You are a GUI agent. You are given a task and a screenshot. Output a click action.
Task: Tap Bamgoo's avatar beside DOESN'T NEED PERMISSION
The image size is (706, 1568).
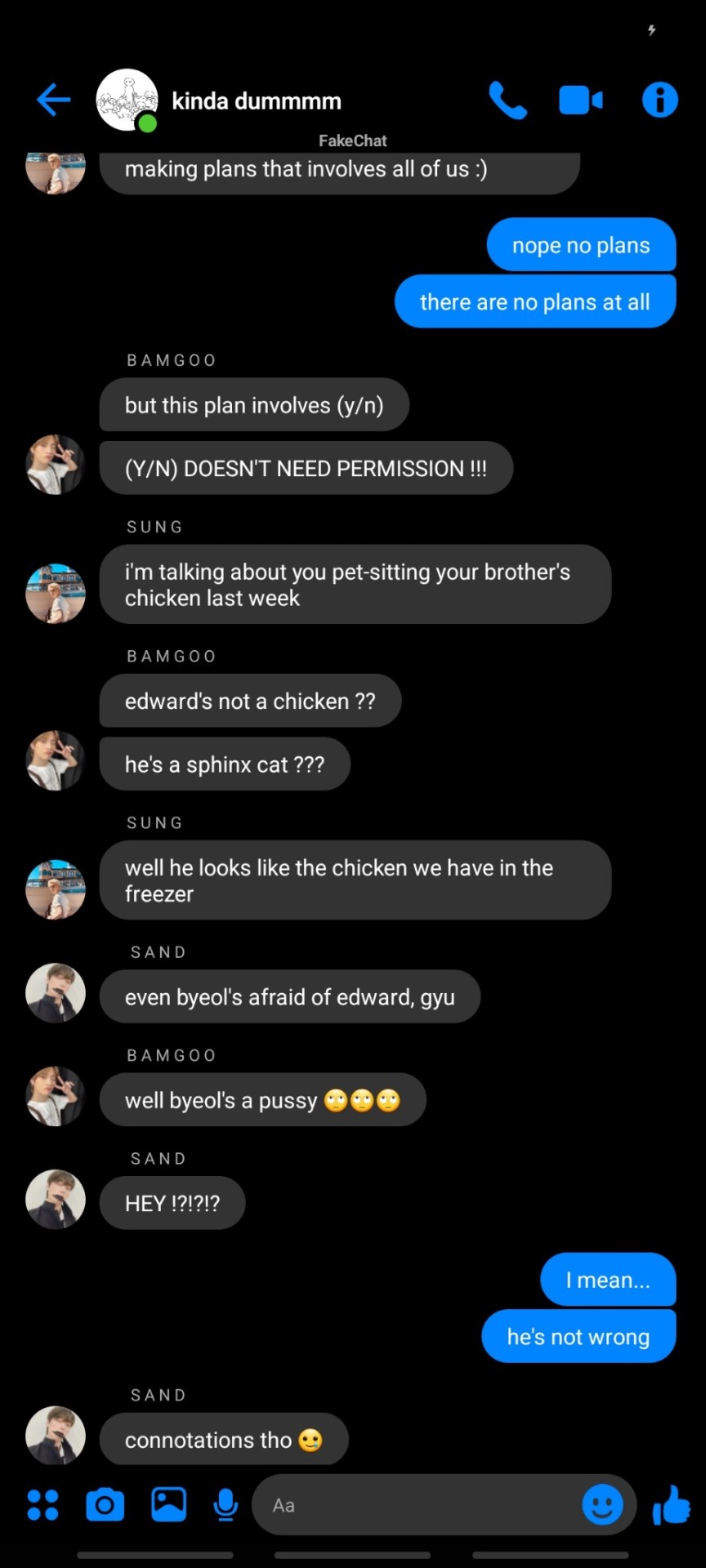56,465
